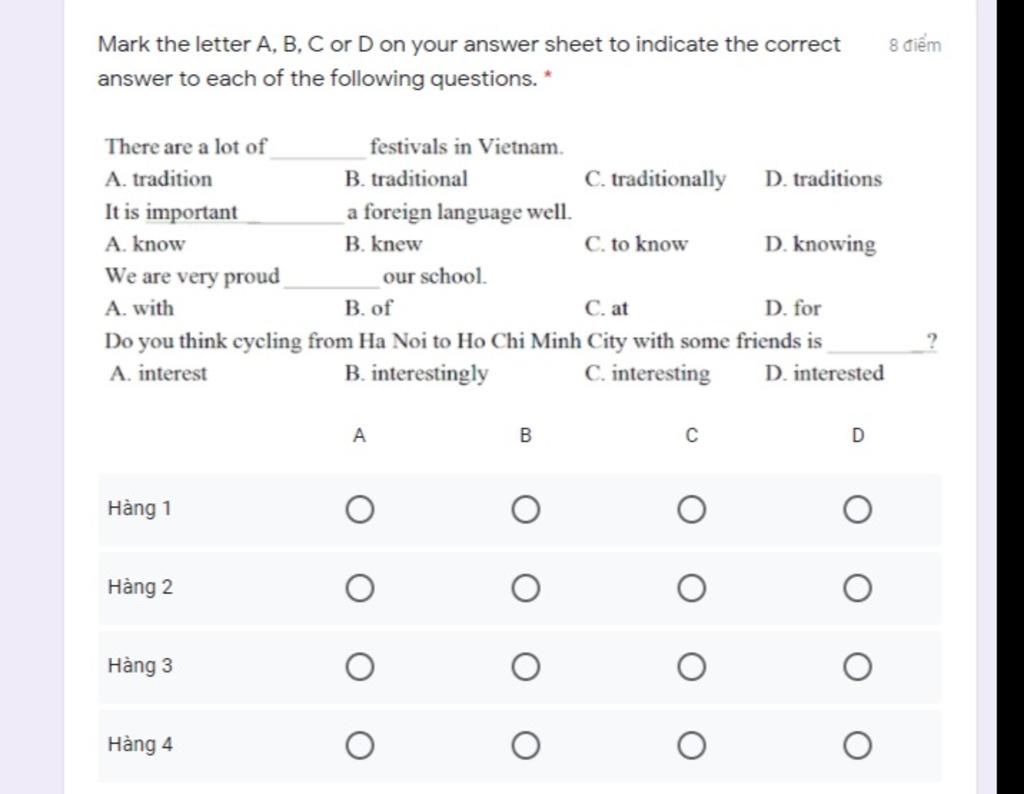This screenshot has height=794, width=1024.
Task: Select option C for Hàng 4
Action: 692,746
